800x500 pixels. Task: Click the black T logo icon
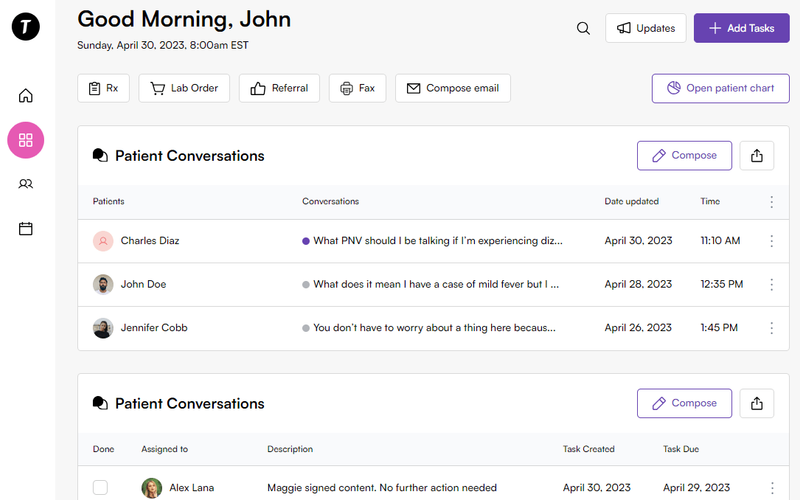26,27
